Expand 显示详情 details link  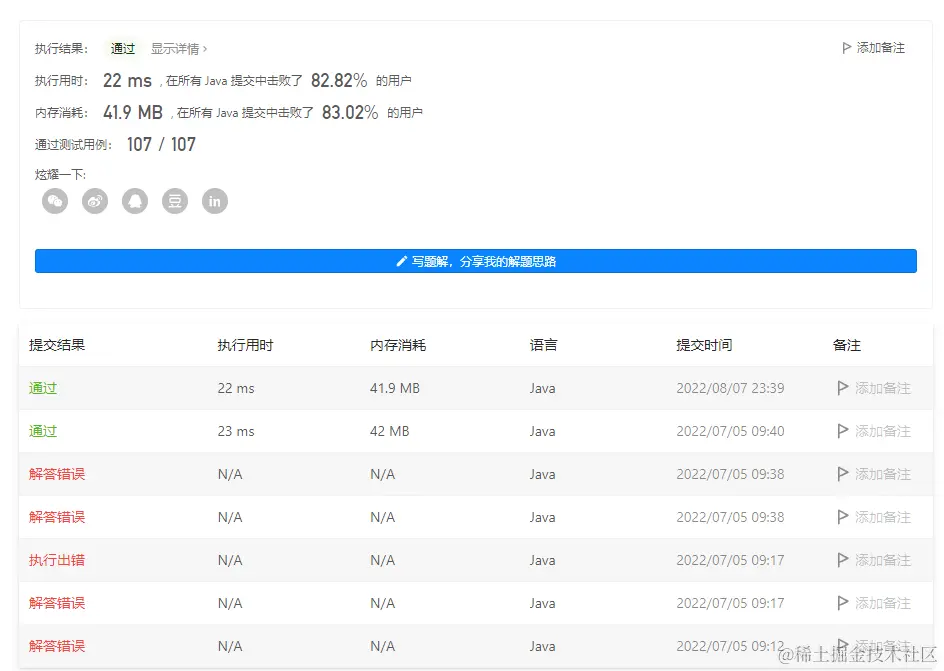click(179, 49)
